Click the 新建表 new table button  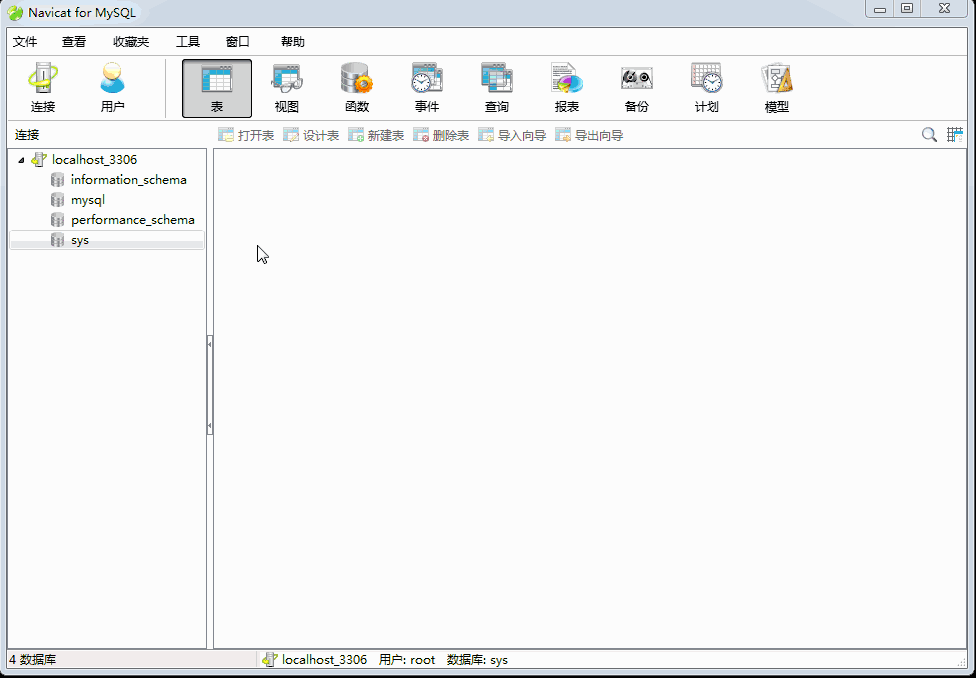[376, 135]
